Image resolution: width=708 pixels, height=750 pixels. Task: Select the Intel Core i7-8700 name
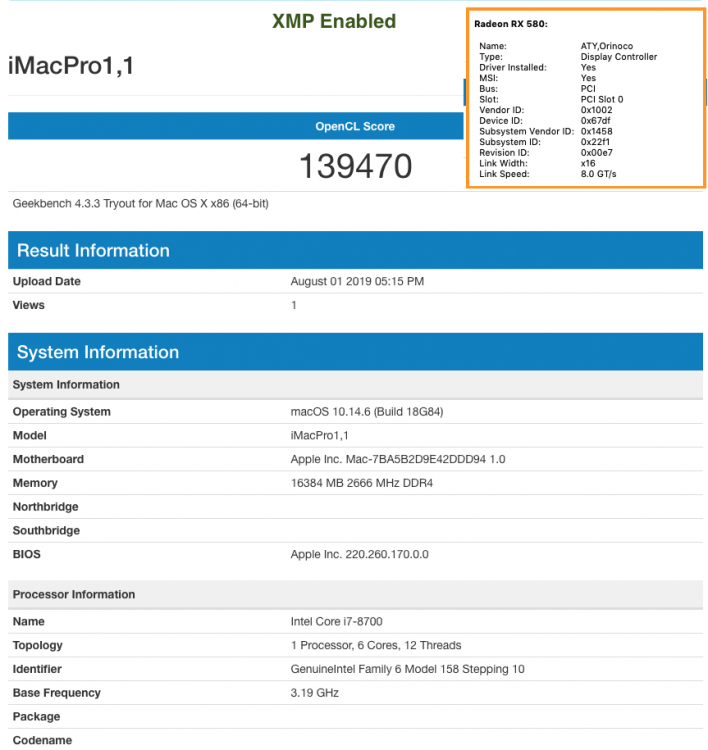pyautogui.click(x=337, y=621)
